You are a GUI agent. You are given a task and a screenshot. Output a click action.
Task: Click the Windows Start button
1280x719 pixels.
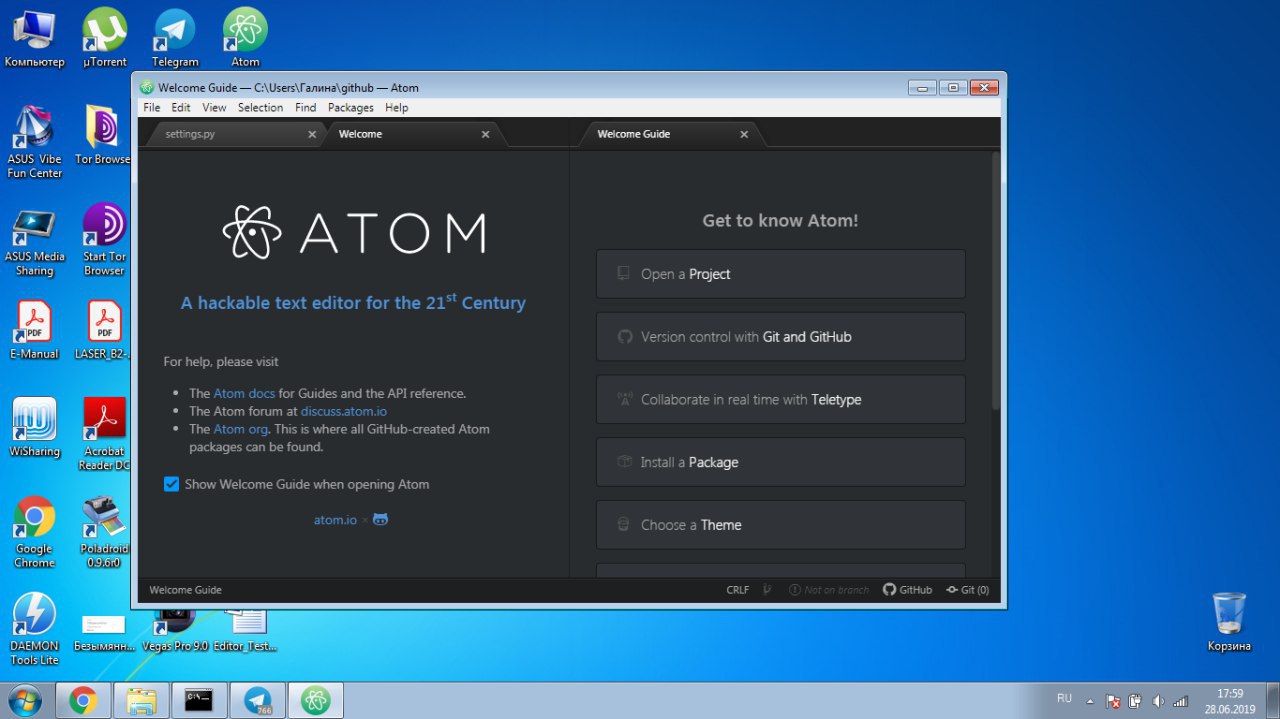(x=24, y=701)
